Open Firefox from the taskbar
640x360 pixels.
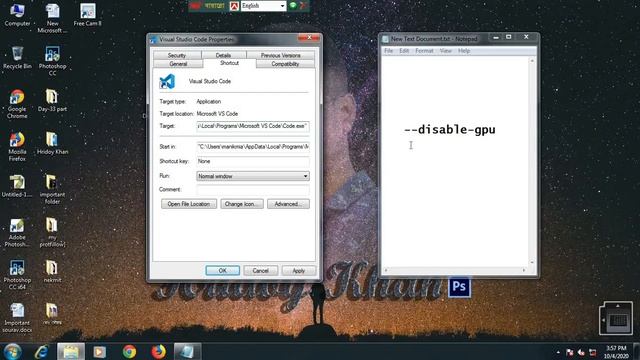coord(158,351)
